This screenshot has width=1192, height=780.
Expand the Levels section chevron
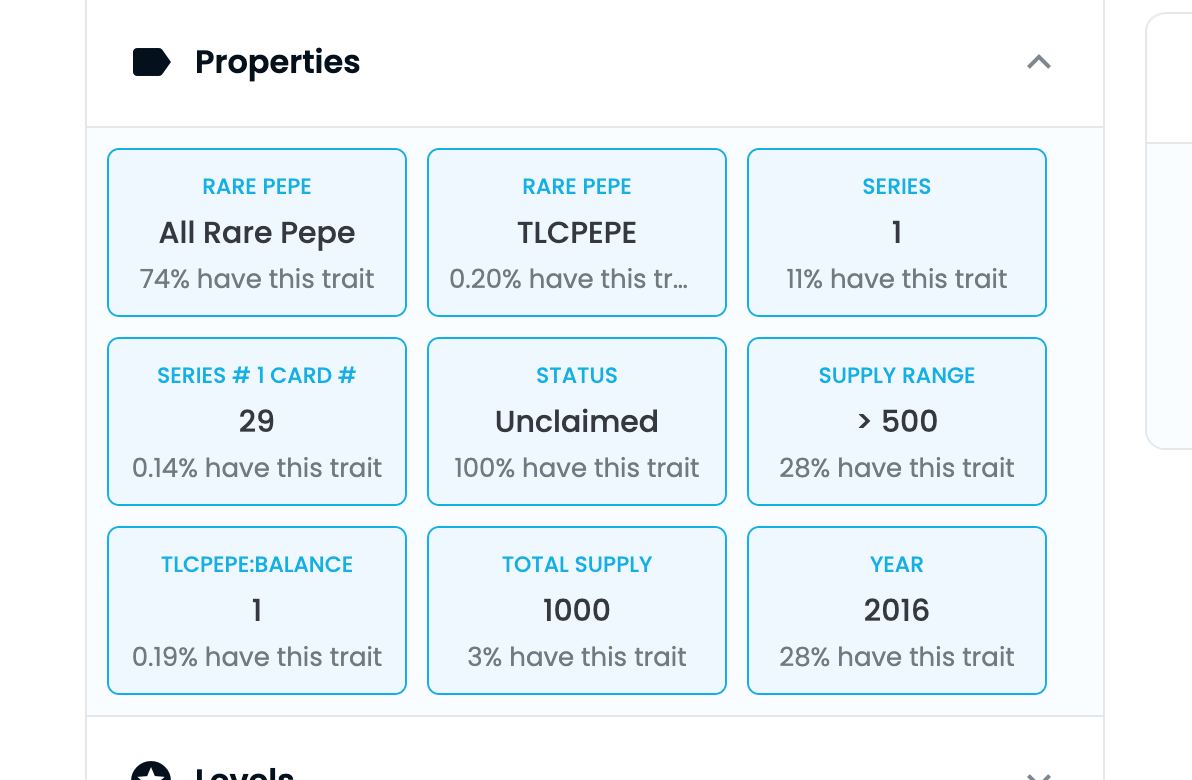(x=1038, y=775)
